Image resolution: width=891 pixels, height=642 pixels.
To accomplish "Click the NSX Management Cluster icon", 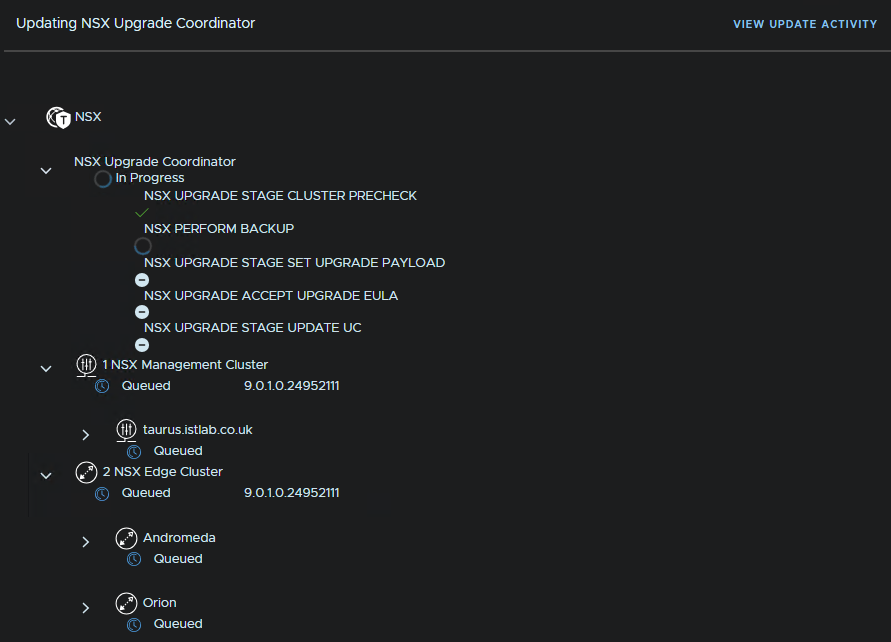I will click(87, 365).
